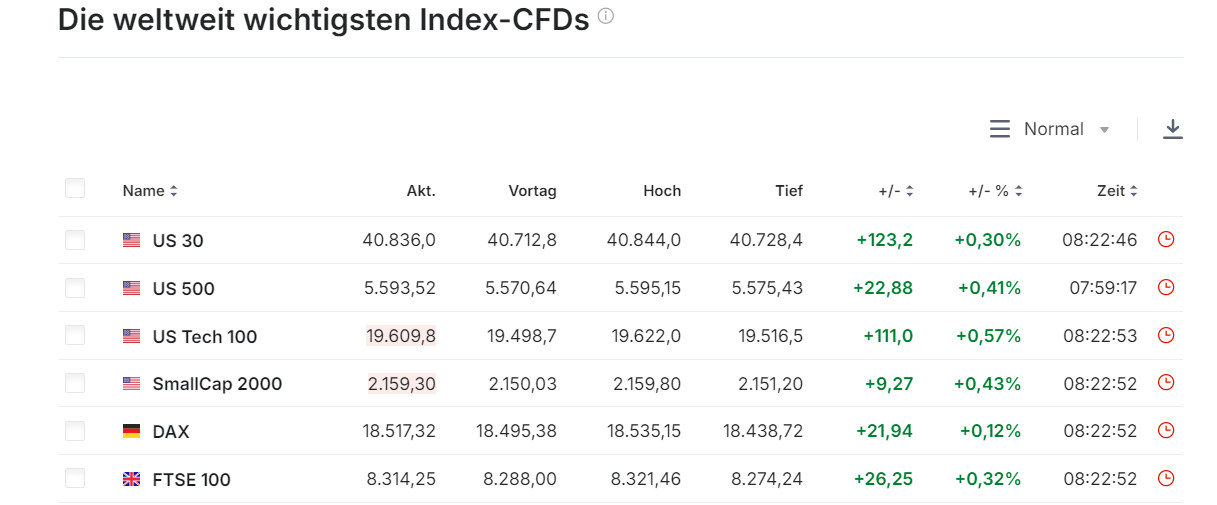Image resolution: width=1217 pixels, height=505 pixels.
Task: Sort the table by Zeit column
Action: coord(1117,191)
